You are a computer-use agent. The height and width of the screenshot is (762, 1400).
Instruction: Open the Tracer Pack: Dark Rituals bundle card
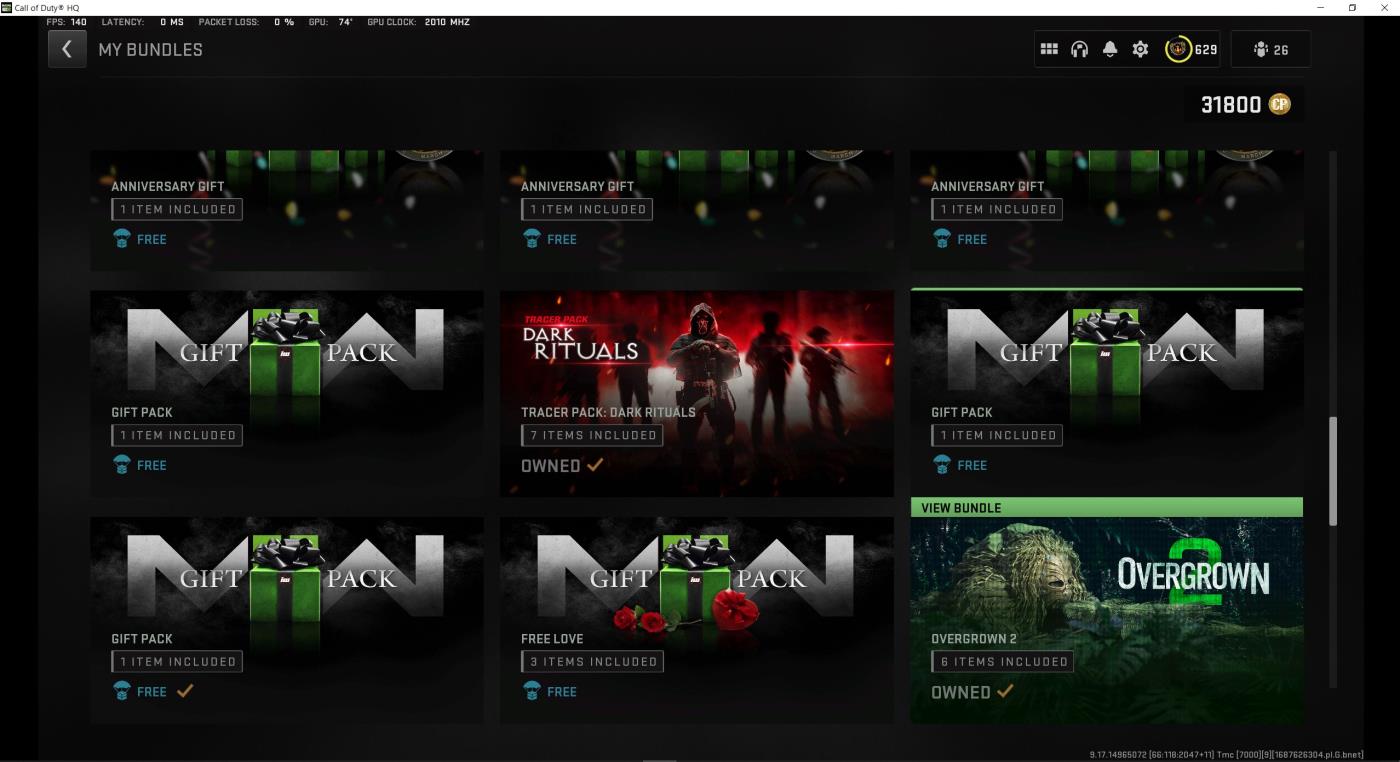(x=697, y=393)
